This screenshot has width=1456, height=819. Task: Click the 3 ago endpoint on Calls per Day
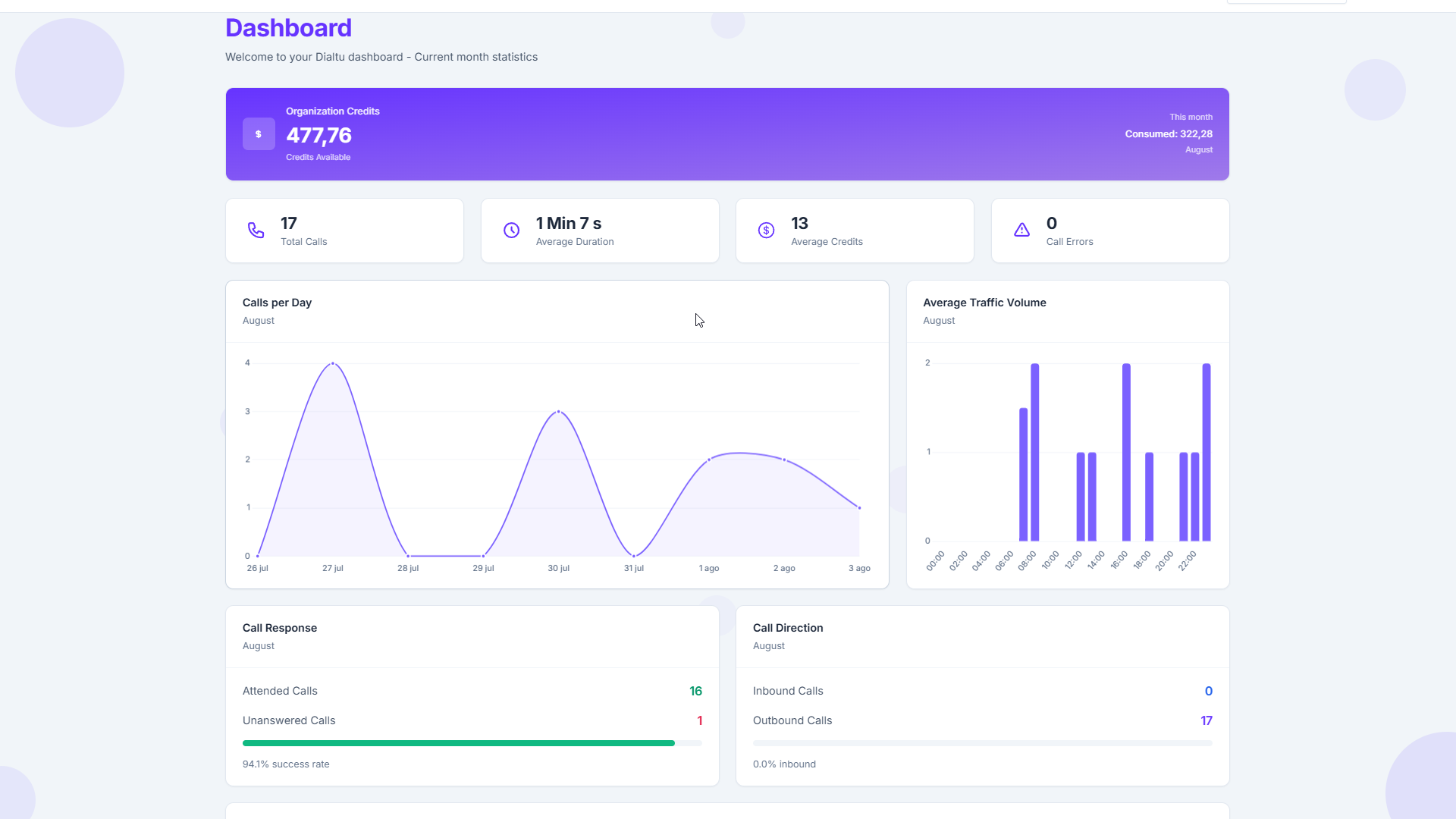(859, 508)
